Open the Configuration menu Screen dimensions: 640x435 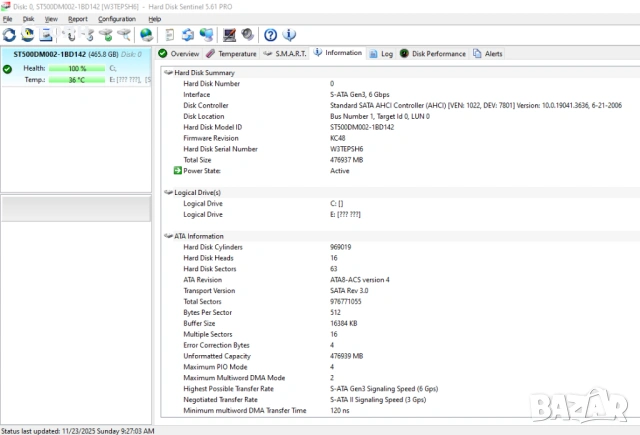(x=117, y=19)
